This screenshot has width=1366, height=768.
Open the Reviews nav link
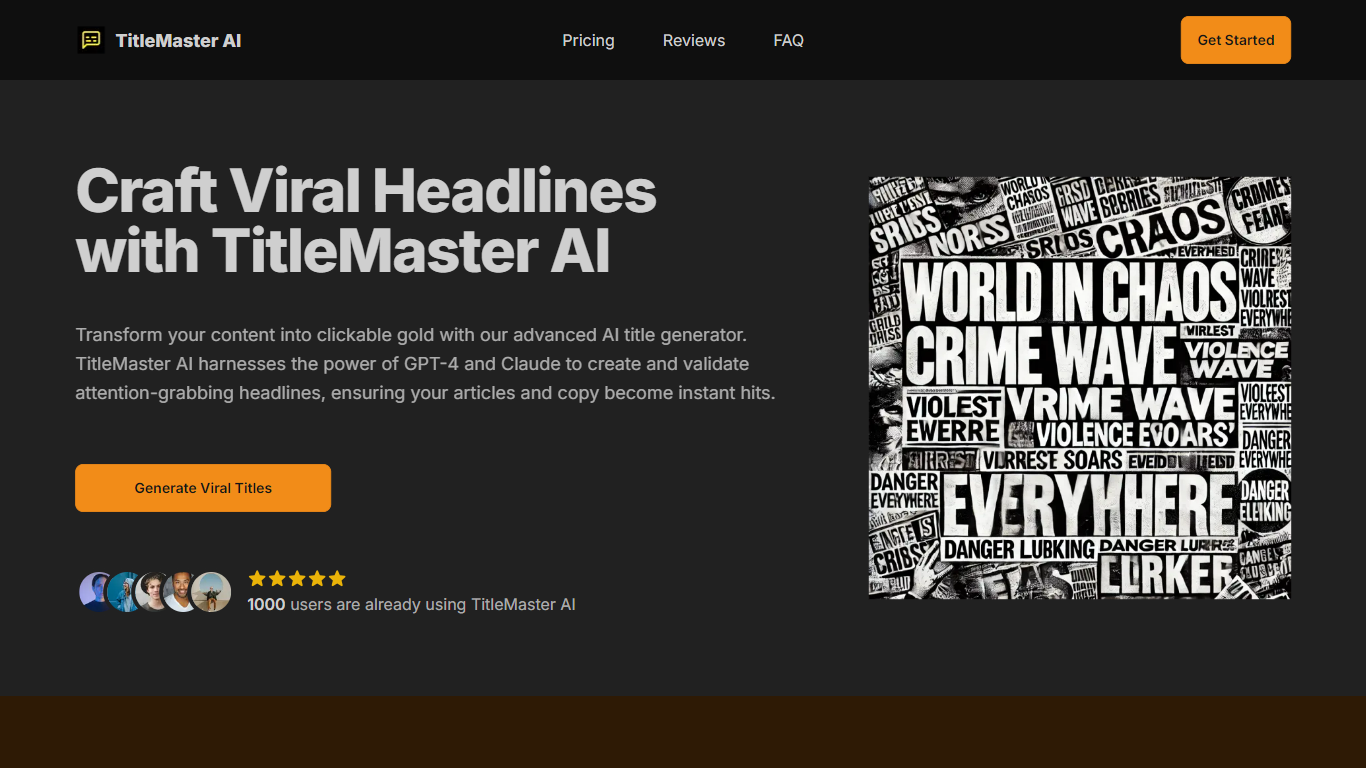click(x=694, y=40)
